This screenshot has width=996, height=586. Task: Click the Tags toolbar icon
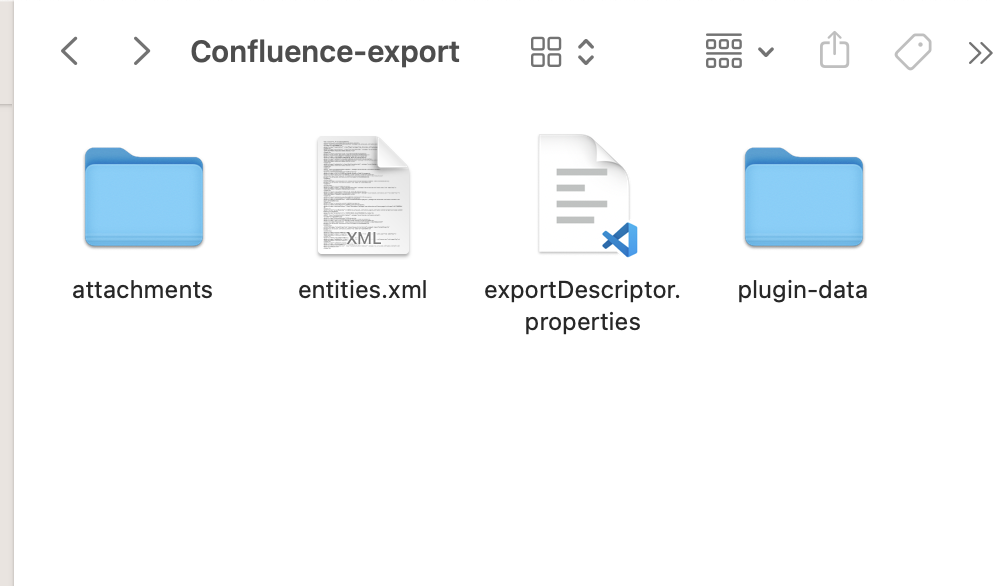pyautogui.click(x=912, y=51)
